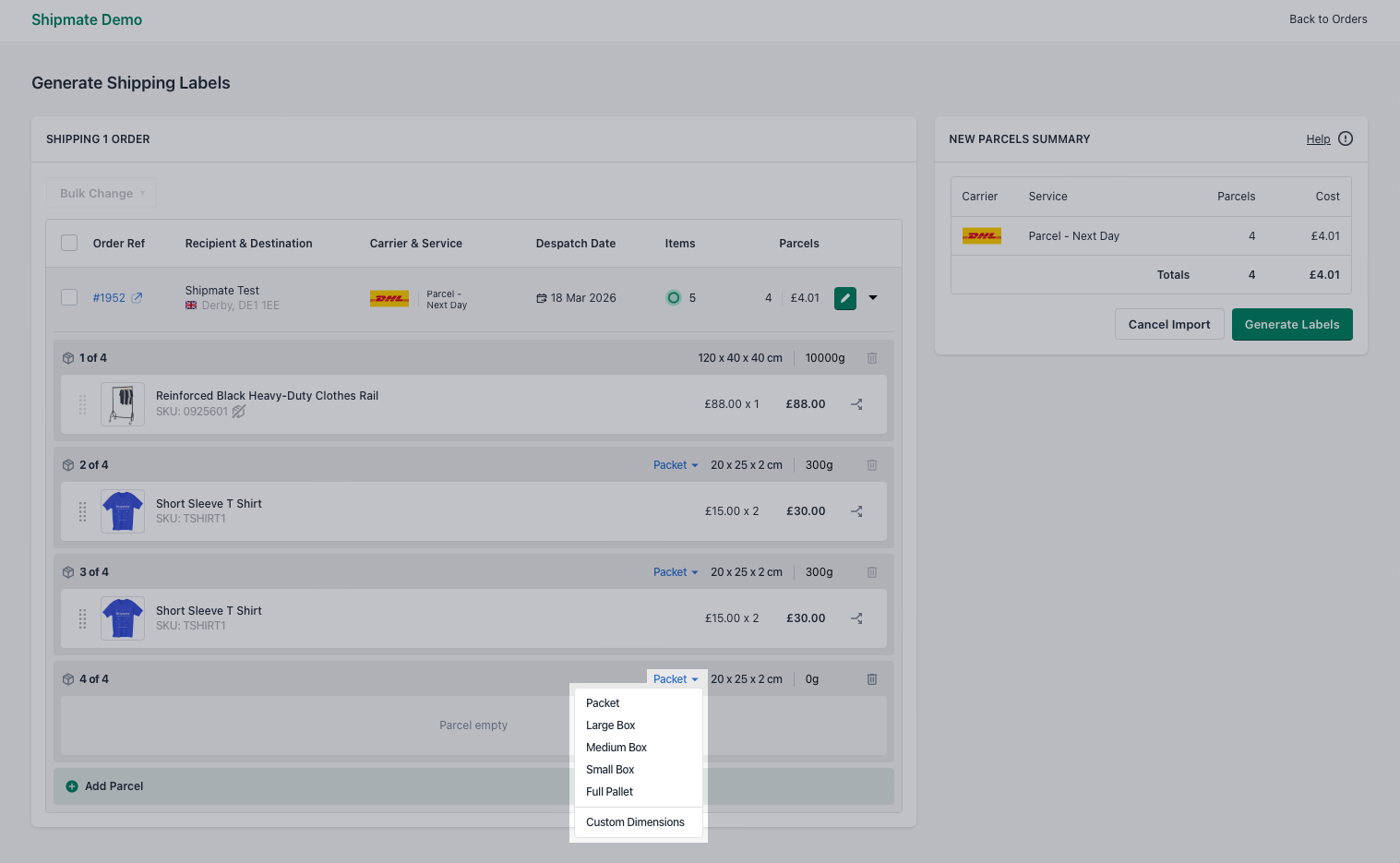Open the Packet size dropdown on parcel 2
The width and height of the screenshot is (1400, 863).
point(675,464)
